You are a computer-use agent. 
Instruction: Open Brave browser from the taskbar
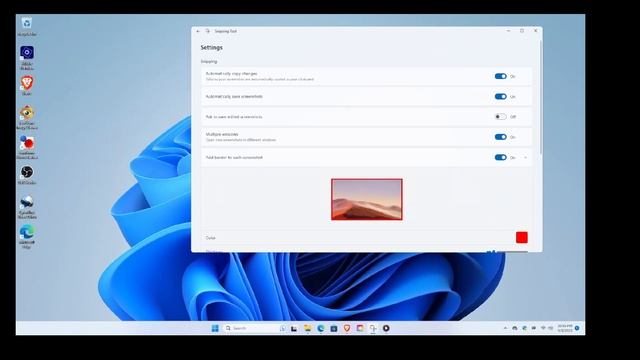point(347,328)
